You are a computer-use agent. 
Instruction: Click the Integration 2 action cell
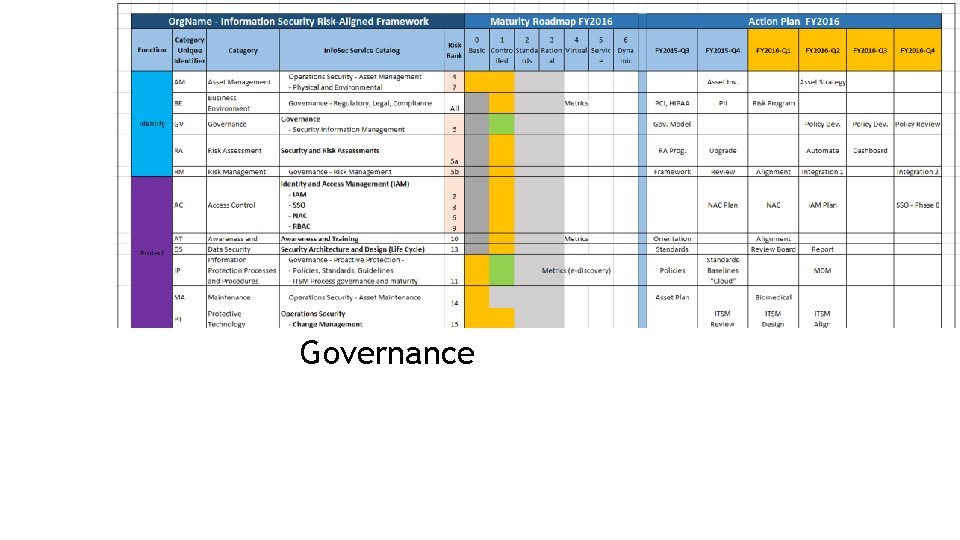tap(917, 172)
